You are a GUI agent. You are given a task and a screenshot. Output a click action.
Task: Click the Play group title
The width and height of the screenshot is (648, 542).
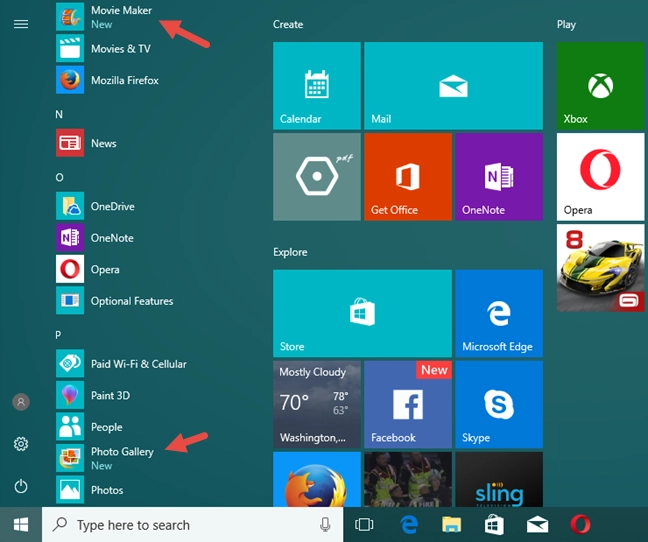[x=566, y=25]
